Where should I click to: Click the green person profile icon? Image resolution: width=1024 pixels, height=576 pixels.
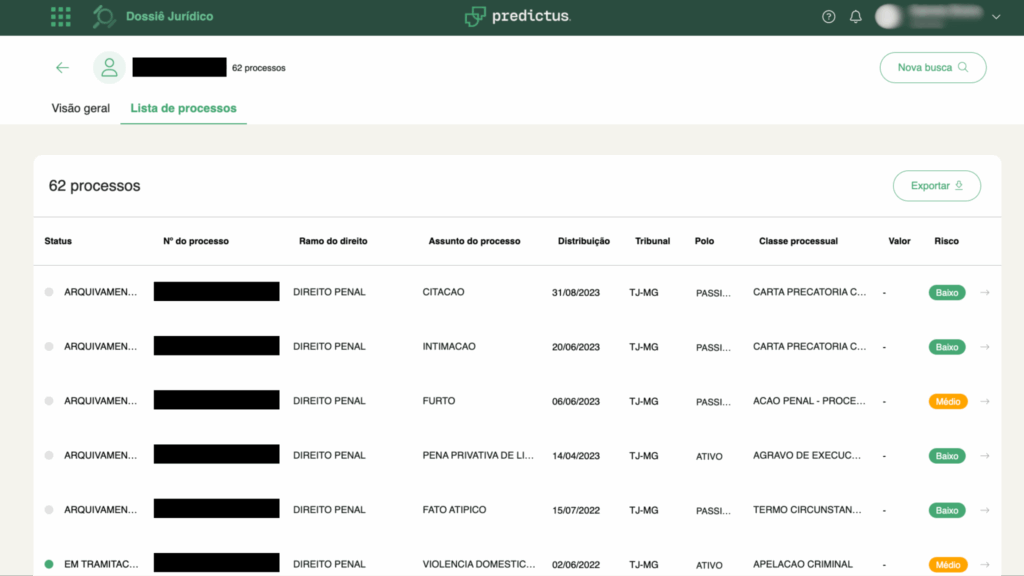click(109, 67)
